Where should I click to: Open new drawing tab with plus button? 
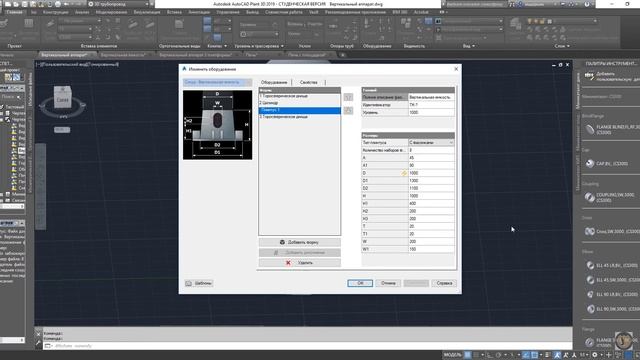(x=343, y=55)
